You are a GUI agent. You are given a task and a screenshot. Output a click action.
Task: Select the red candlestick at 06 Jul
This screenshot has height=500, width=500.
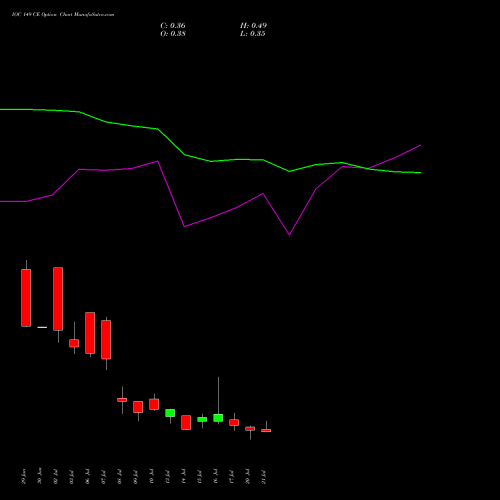tap(90, 333)
